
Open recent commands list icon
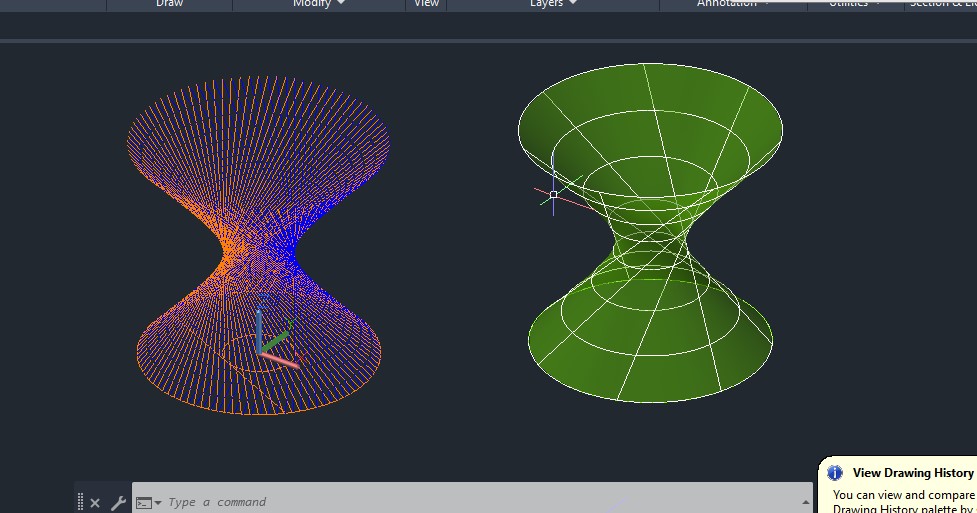coord(147,503)
